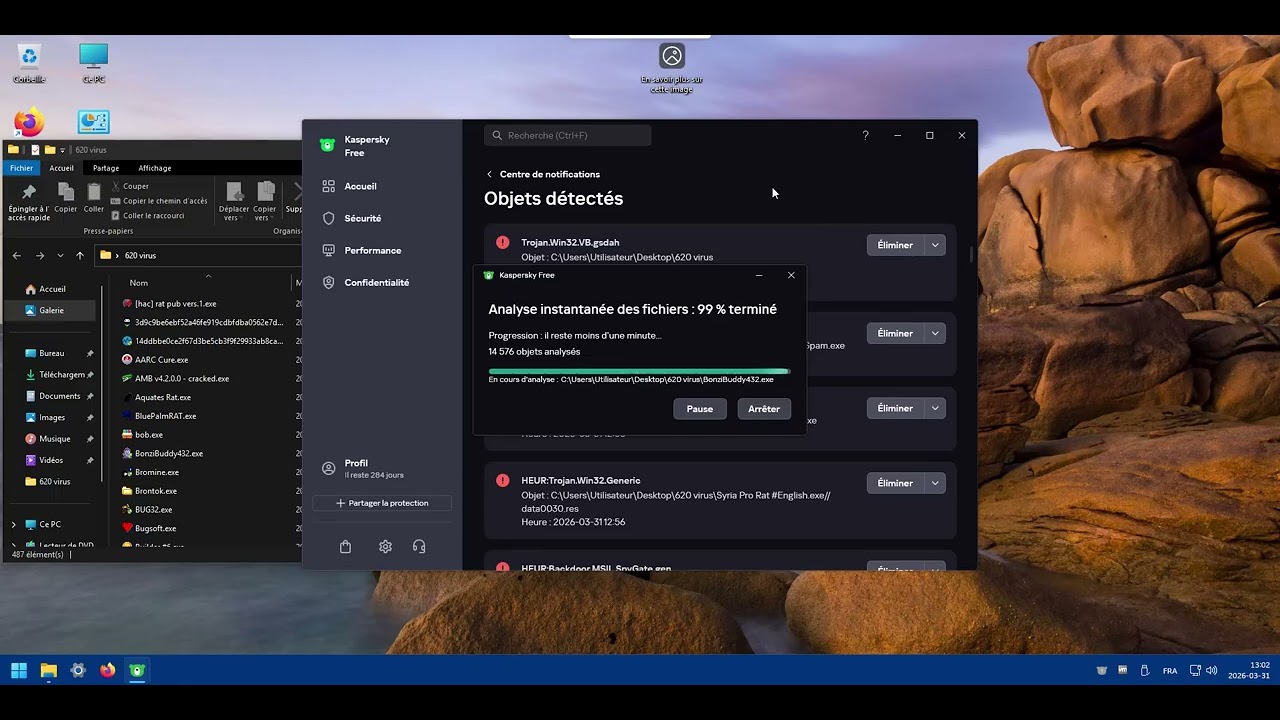Go back to Centre de notifications
The image size is (1280, 720).
(543, 174)
